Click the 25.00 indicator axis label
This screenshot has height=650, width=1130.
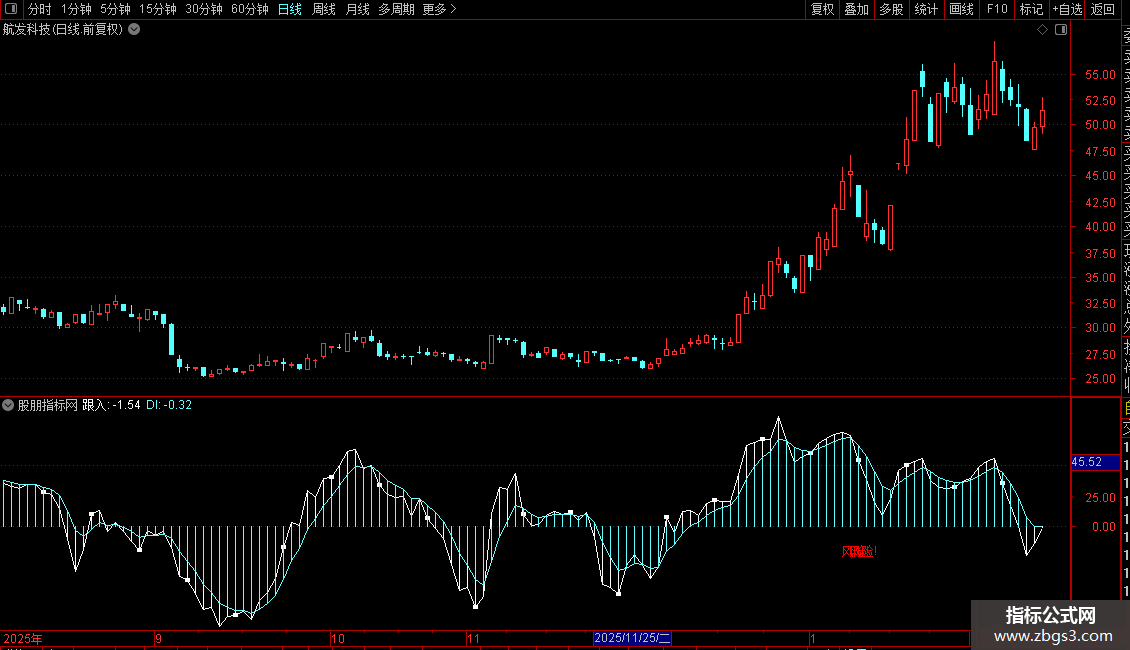1100,498
